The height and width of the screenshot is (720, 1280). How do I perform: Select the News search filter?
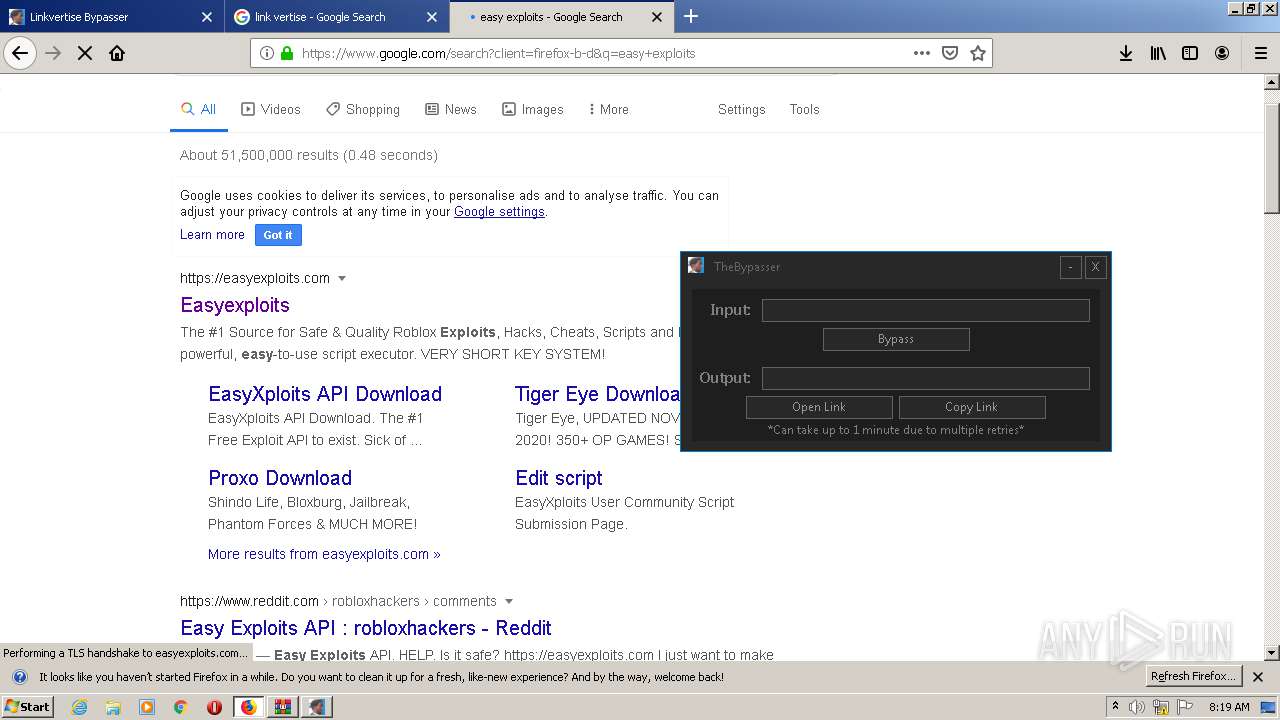(451, 109)
